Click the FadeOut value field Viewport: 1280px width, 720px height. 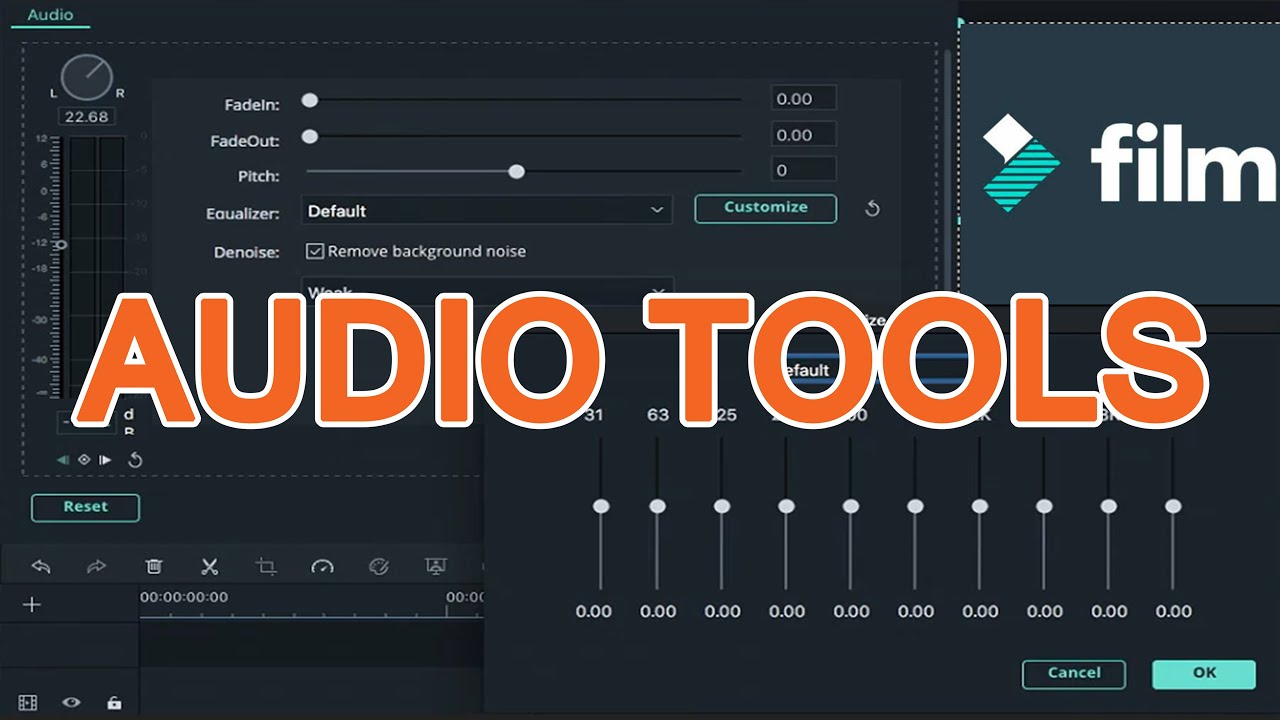[804, 135]
